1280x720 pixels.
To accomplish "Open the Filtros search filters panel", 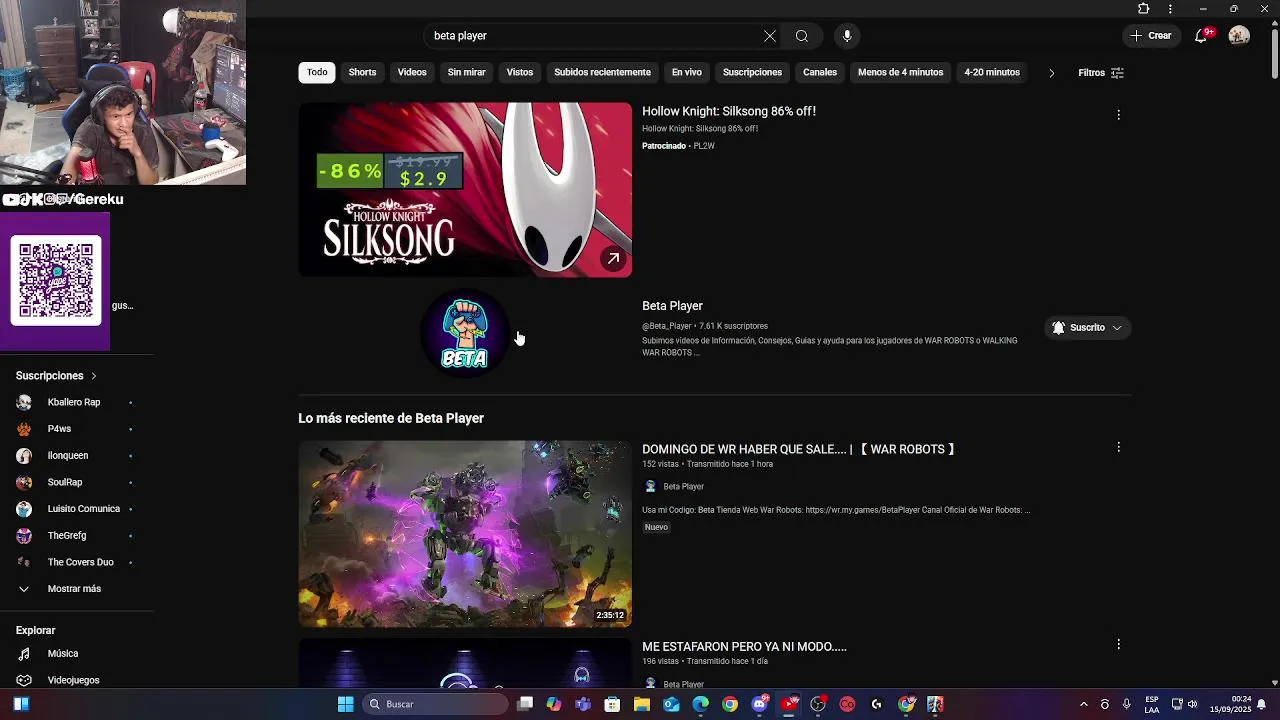I will pos(1101,73).
